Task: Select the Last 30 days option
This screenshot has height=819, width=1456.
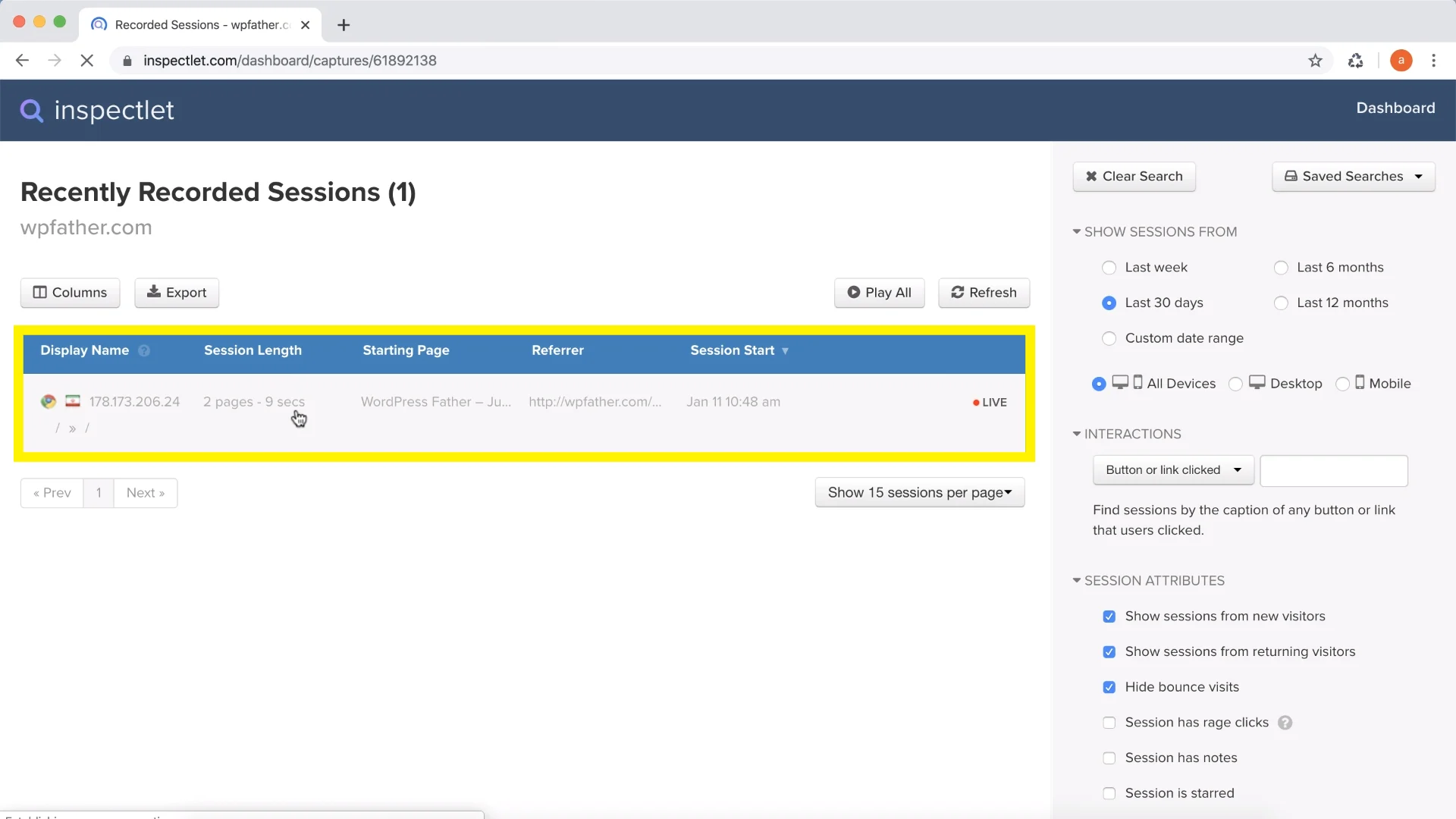Action: [1109, 303]
